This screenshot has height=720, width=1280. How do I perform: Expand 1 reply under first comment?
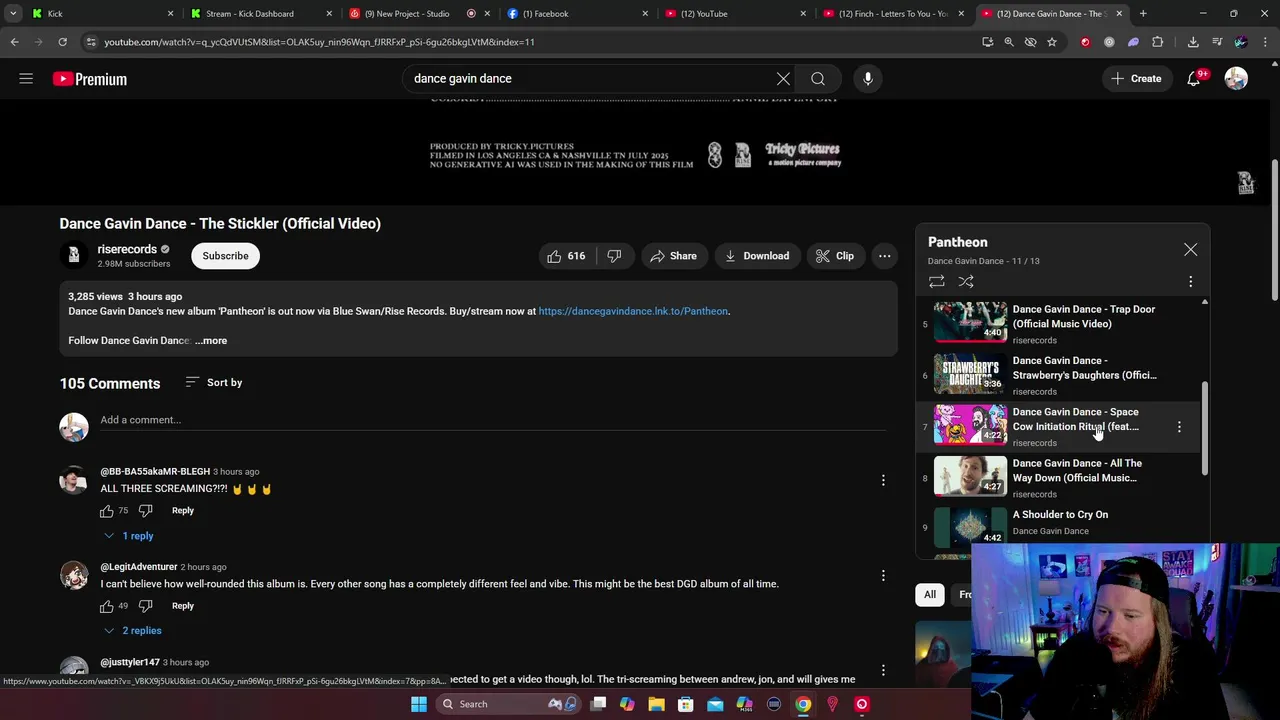(129, 536)
